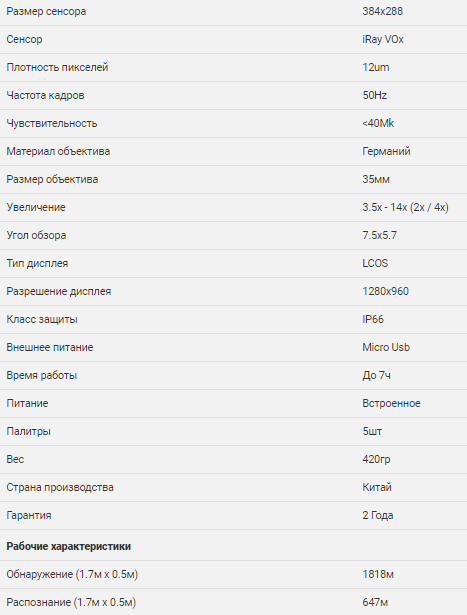Click the 'LCOS' display type value
This screenshot has width=467, height=615.
point(375,263)
